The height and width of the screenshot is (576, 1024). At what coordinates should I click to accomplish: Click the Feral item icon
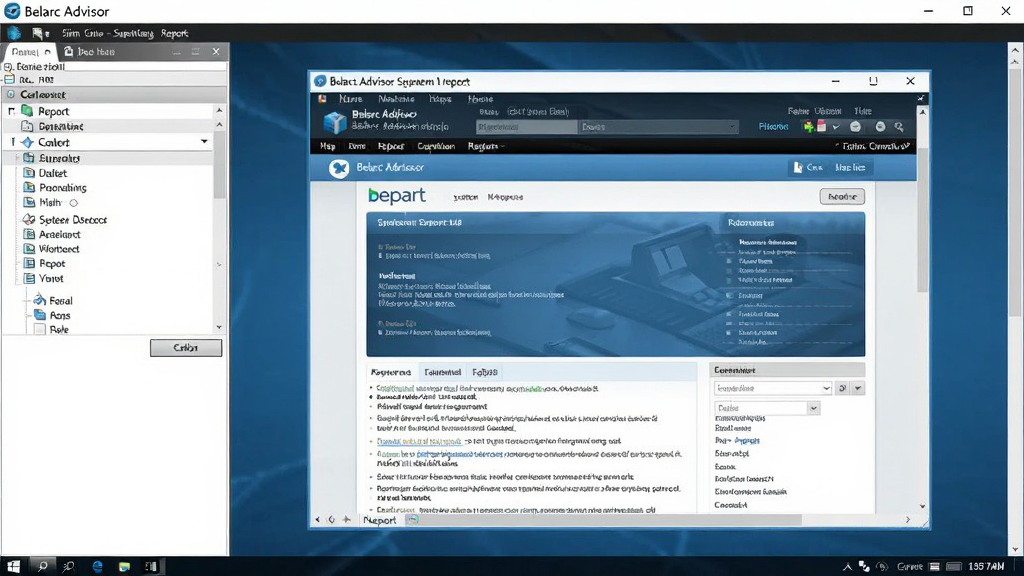click(x=40, y=300)
